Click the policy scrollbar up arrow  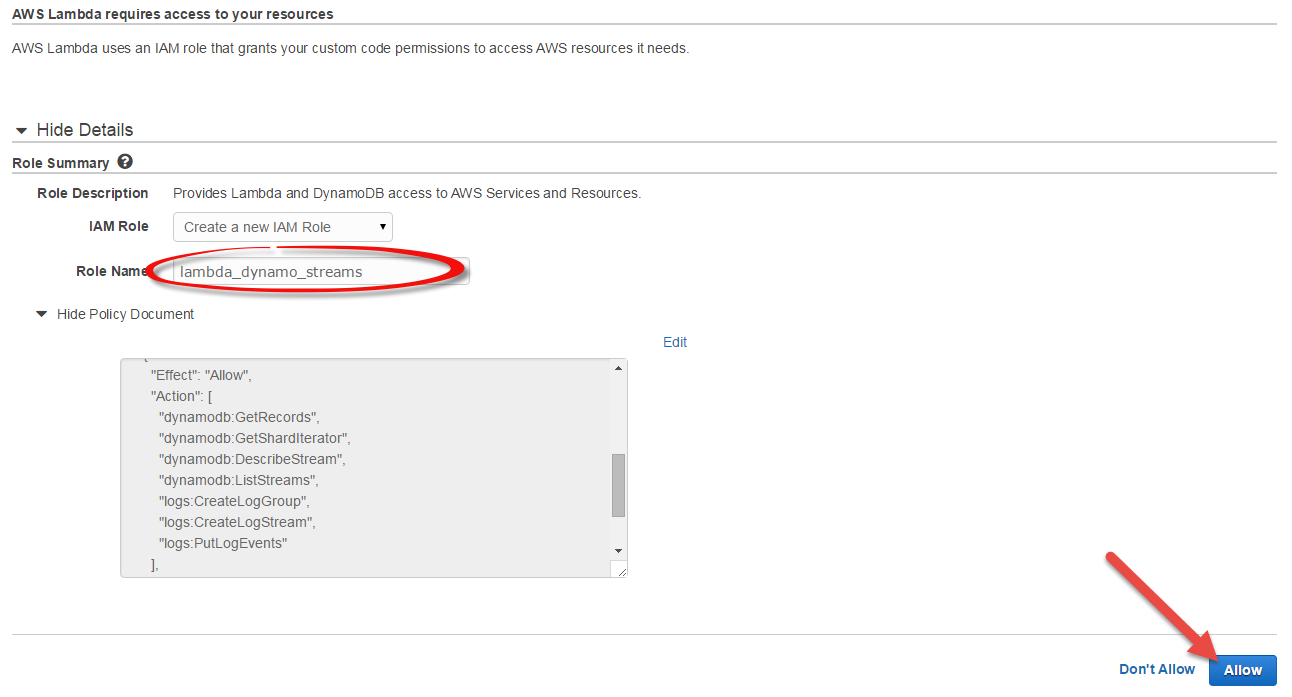point(618,366)
